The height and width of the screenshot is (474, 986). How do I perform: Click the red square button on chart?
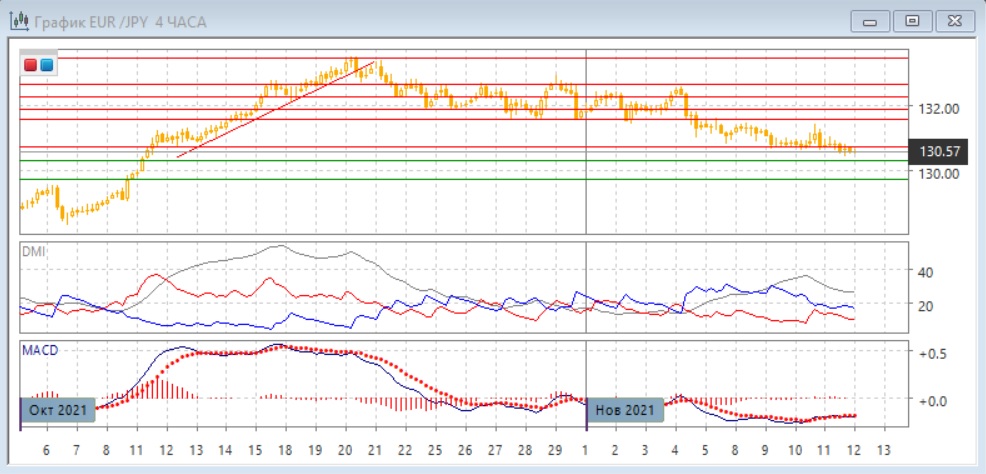click(32, 65)
